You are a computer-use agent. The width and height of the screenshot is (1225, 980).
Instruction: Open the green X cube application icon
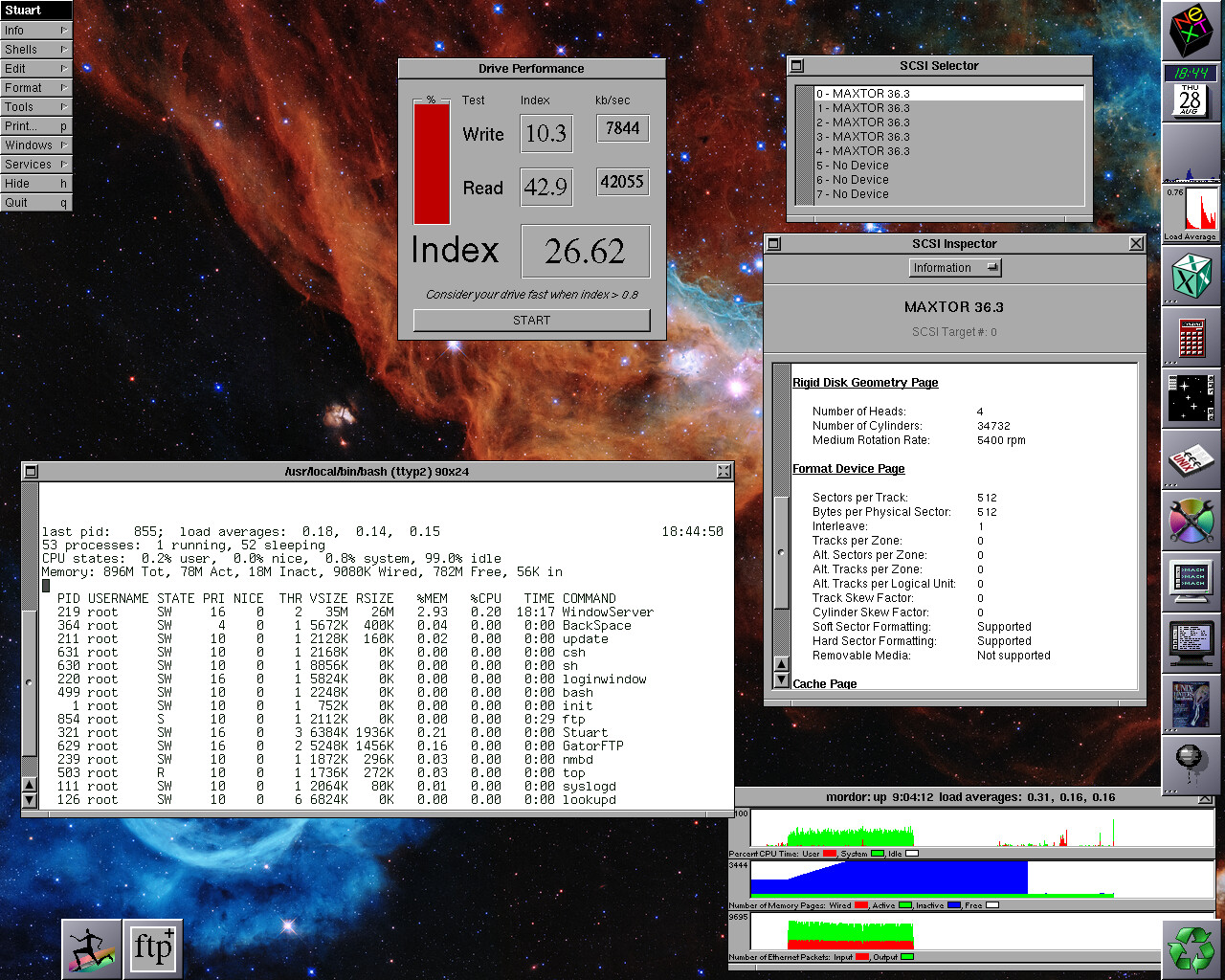1192,277
